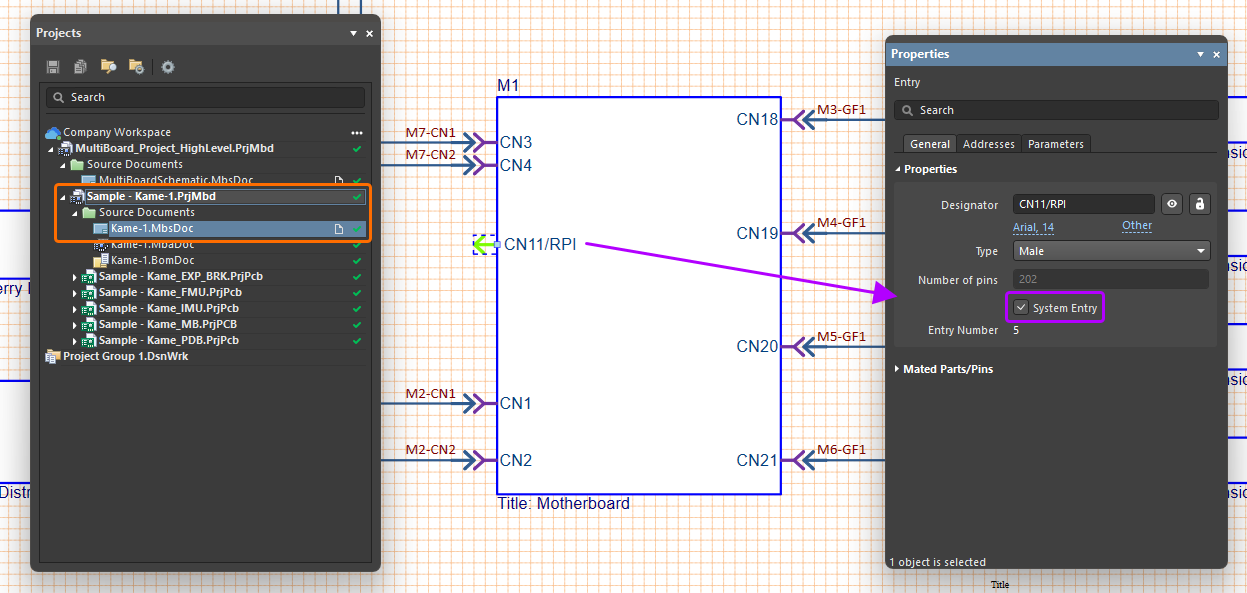
Task: Click the CN18 connector entry symbol
Action: (793, 120)
